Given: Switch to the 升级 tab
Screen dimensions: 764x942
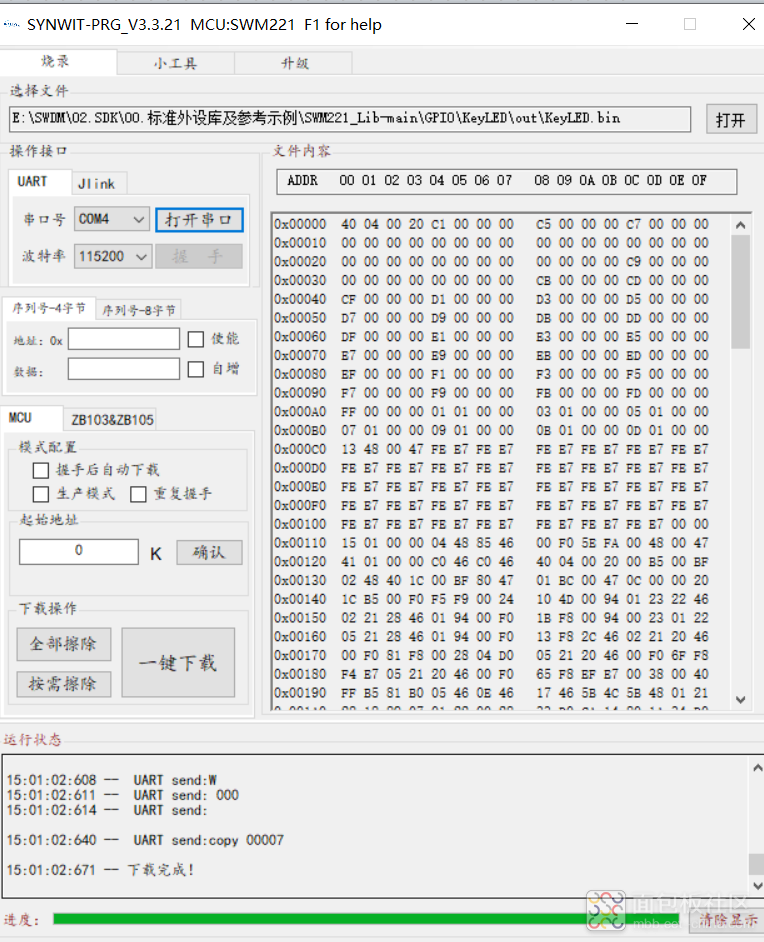Looking at the screenshot, I should [x=294, y=63].
